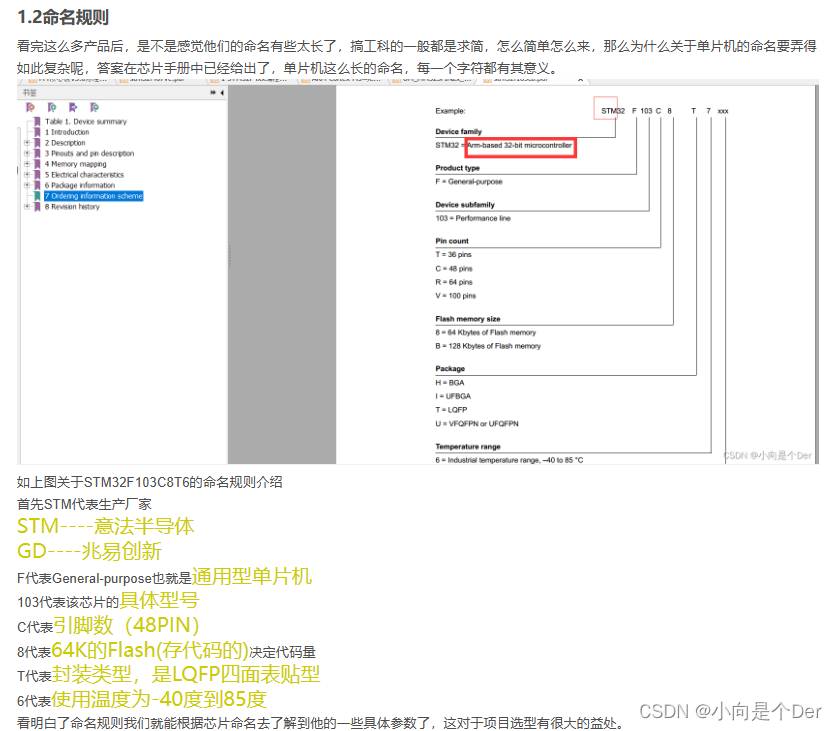Select the '2 Description' bookmark label
The height and width of the screenshot is (731, 837).
65,143
